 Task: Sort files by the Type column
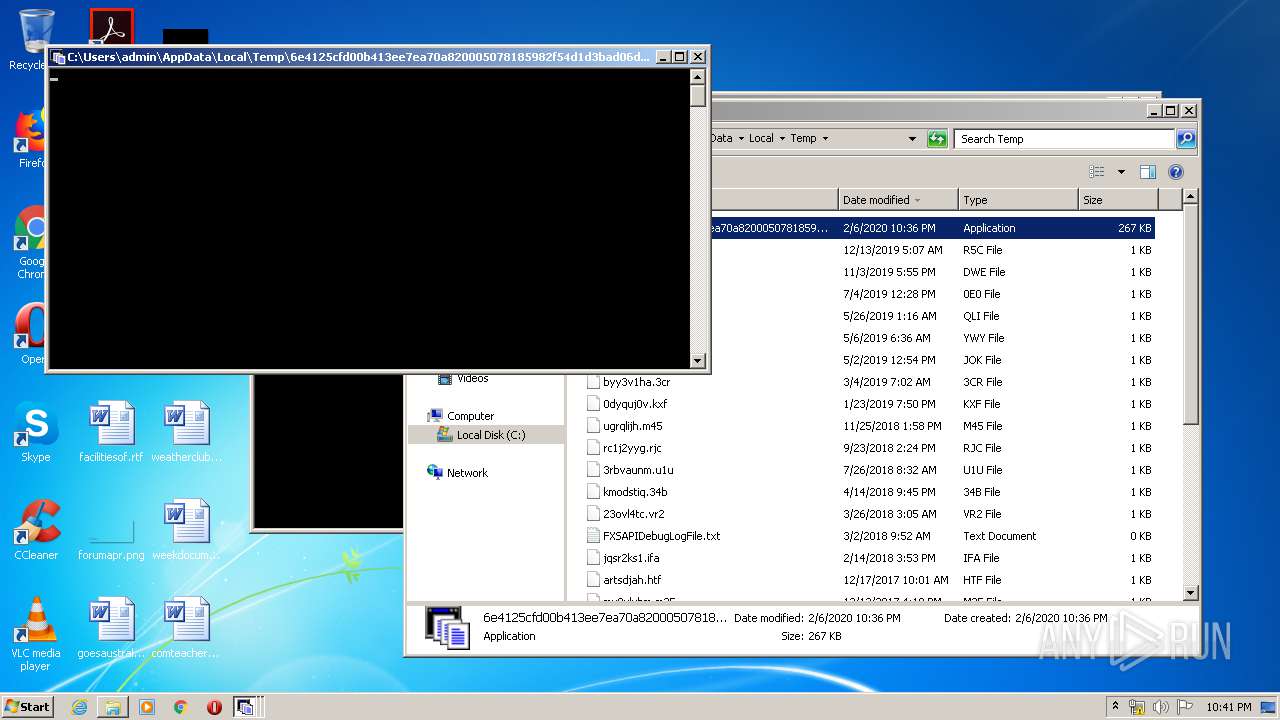tap(1018, 200)
